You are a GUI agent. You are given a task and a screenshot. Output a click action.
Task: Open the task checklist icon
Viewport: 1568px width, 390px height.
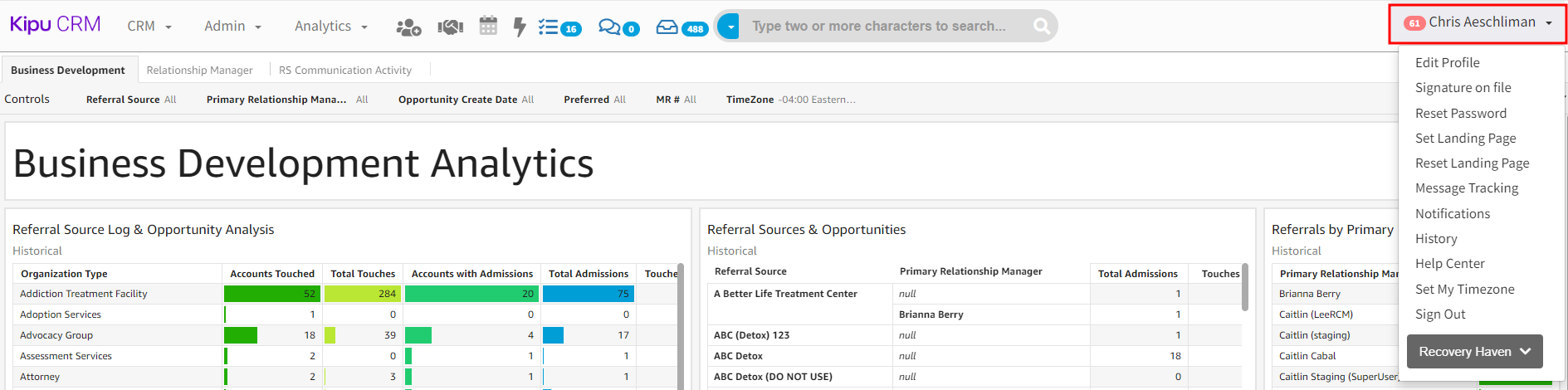(549, 27)
